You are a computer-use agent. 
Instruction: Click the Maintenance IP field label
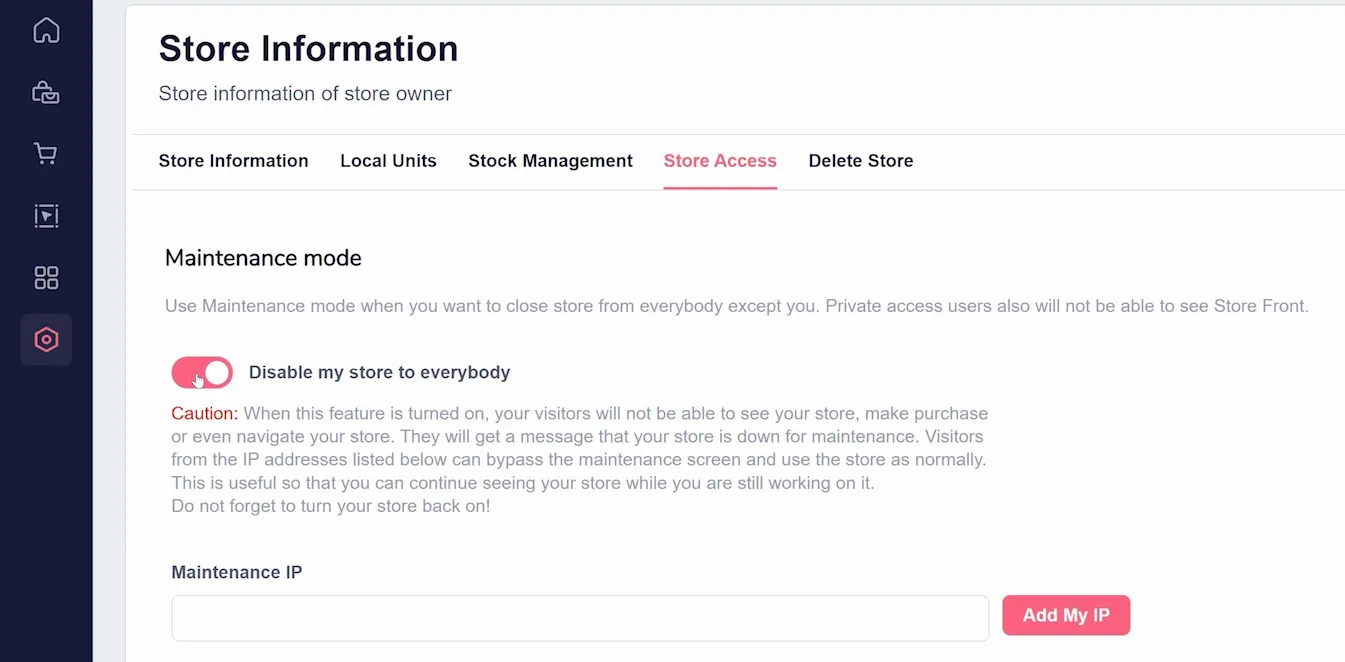pos(237,573)
